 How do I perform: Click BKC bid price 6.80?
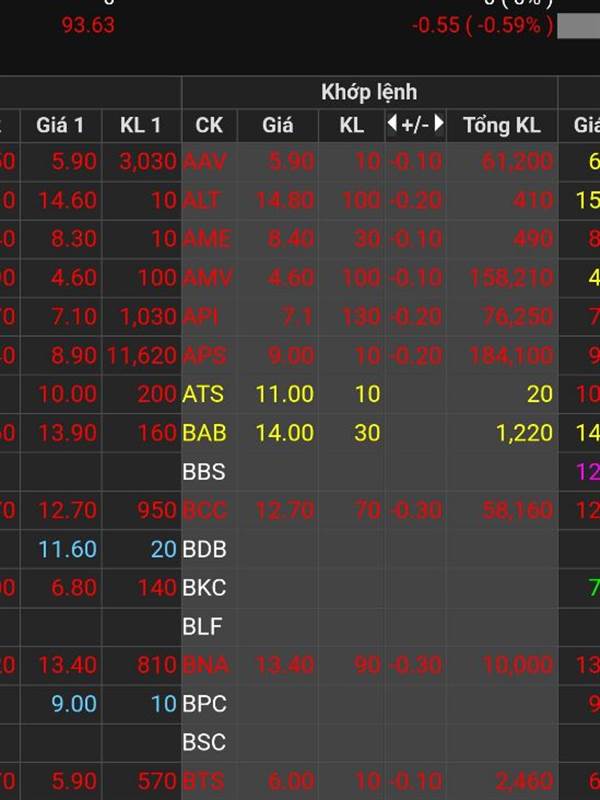(x=74, y=588)
